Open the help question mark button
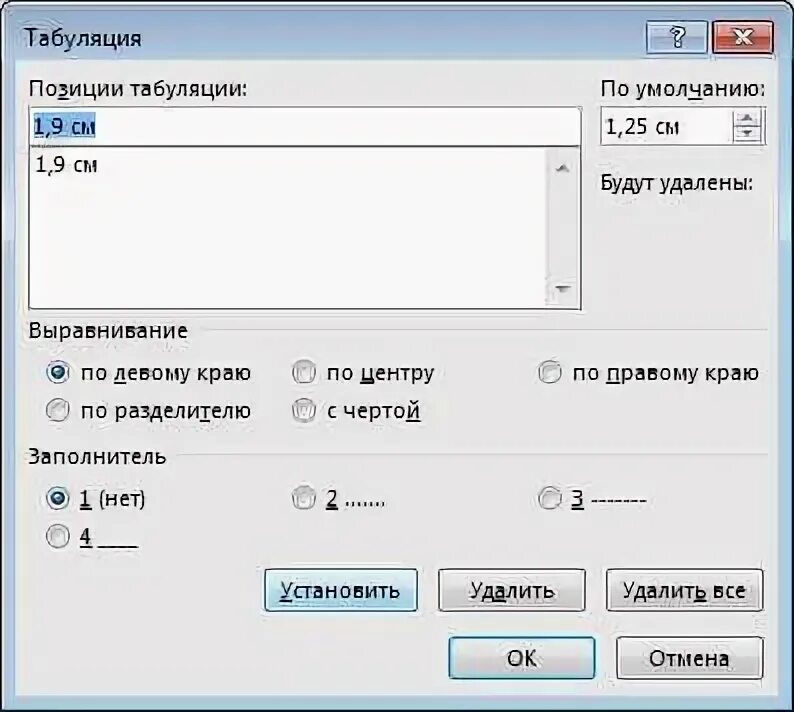Viewport: 794px width, 712px height. (677, 37)
